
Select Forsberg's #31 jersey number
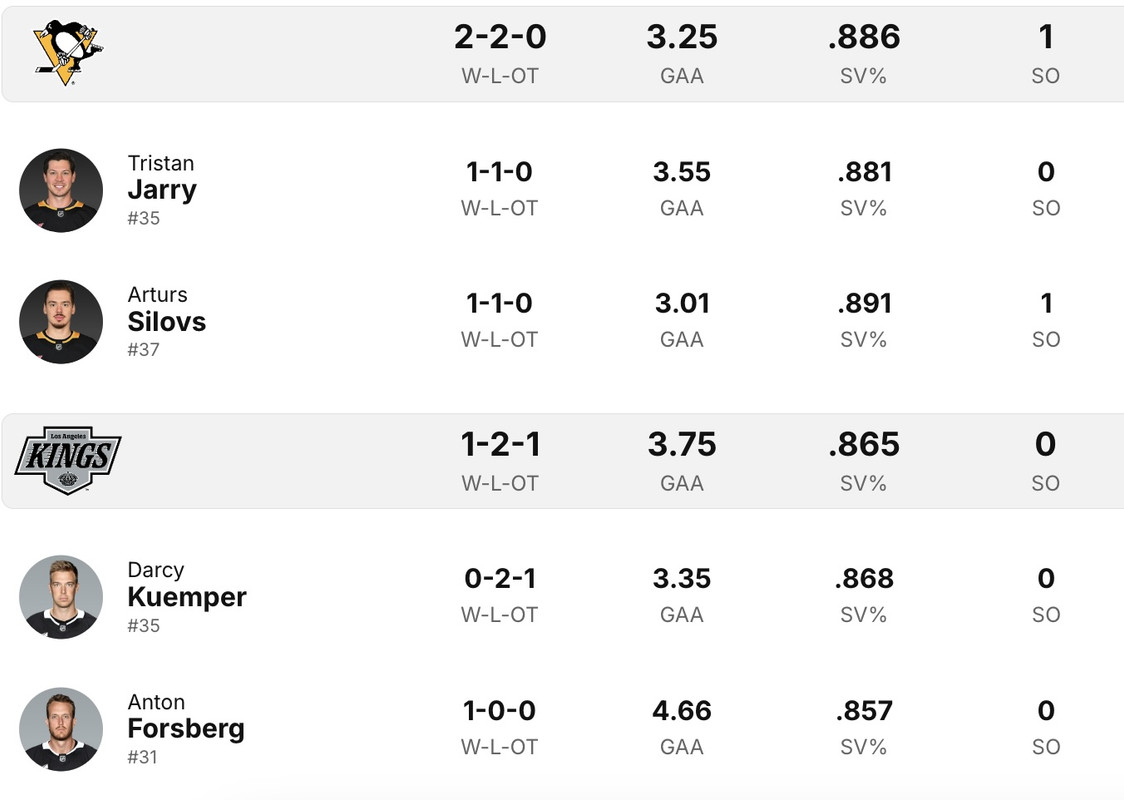143,757
